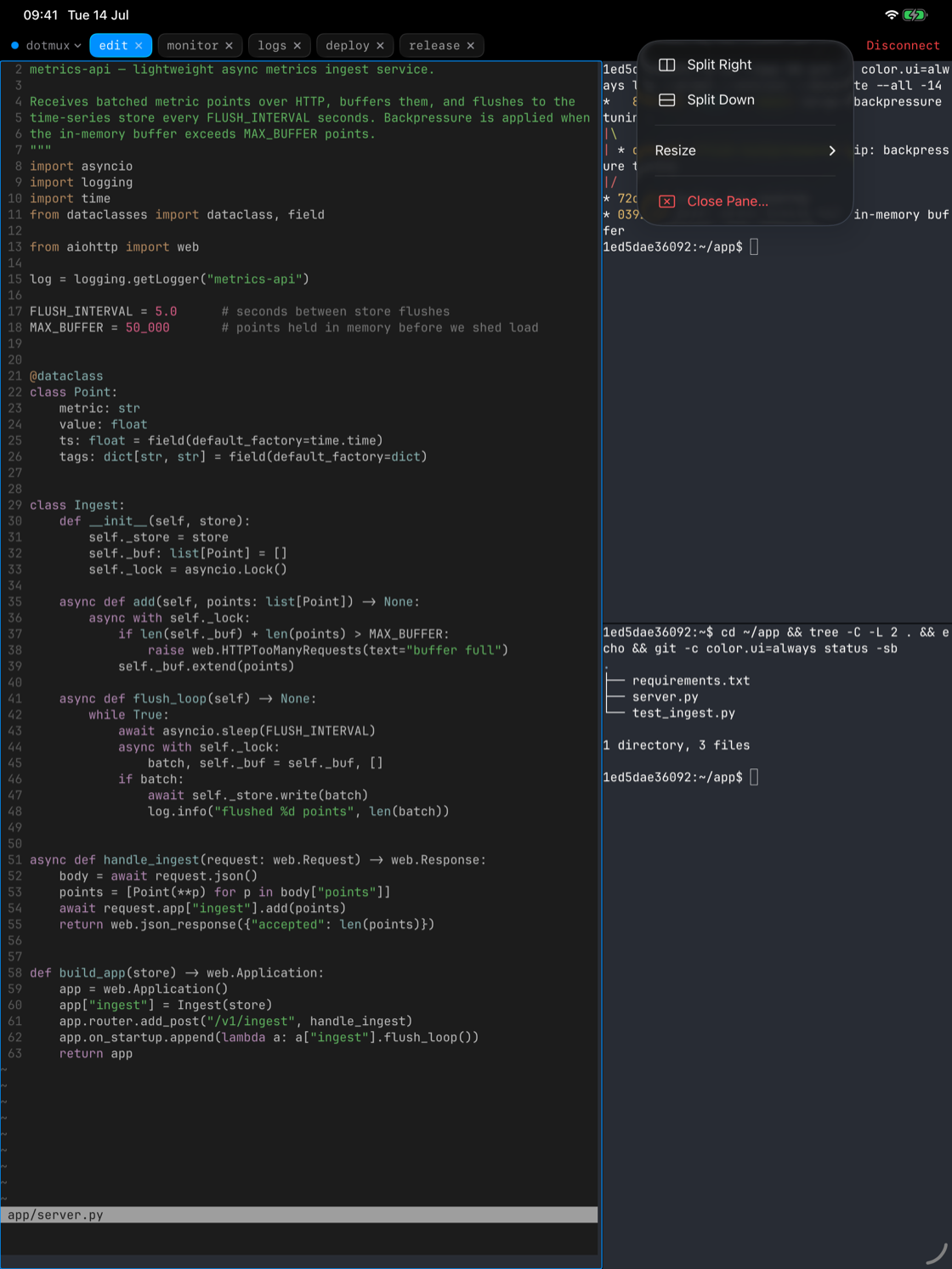
Task: Click the 'async def handle_ingest' line
Action: [x=258, y=859]
